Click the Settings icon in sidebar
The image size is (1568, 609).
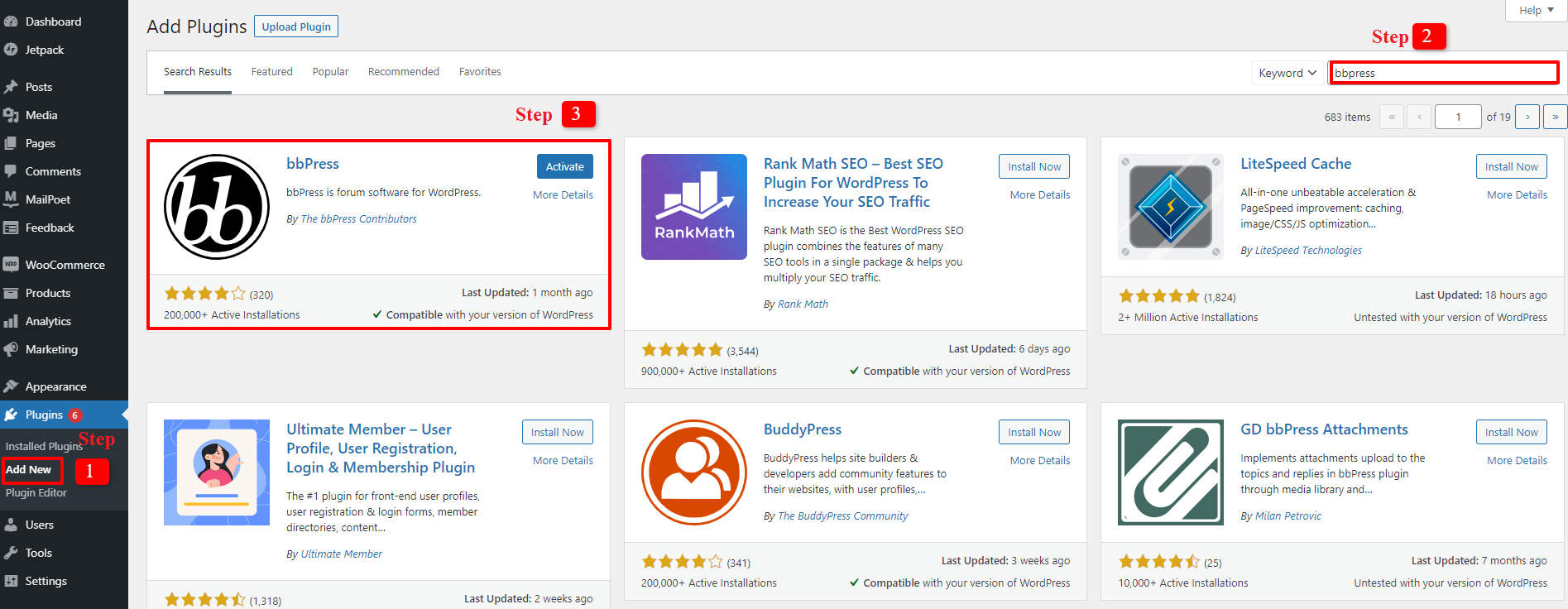(11, 581)
